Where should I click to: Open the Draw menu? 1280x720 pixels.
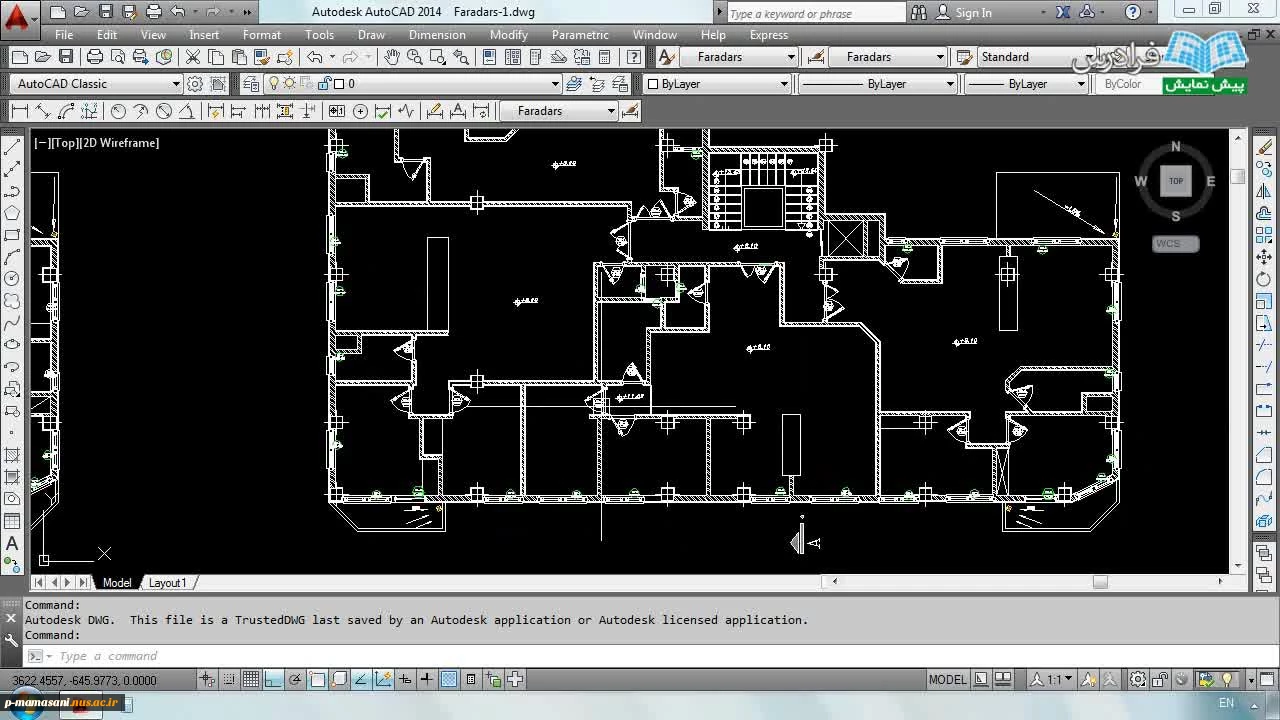coord(371,34)
